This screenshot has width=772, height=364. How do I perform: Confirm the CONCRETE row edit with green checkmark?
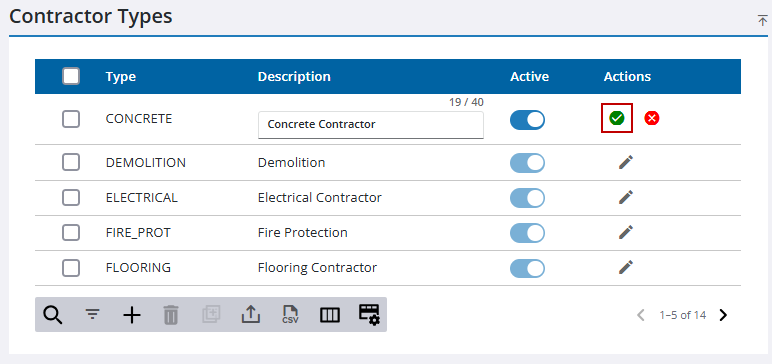pyautogui.click(x=616, y=118)
